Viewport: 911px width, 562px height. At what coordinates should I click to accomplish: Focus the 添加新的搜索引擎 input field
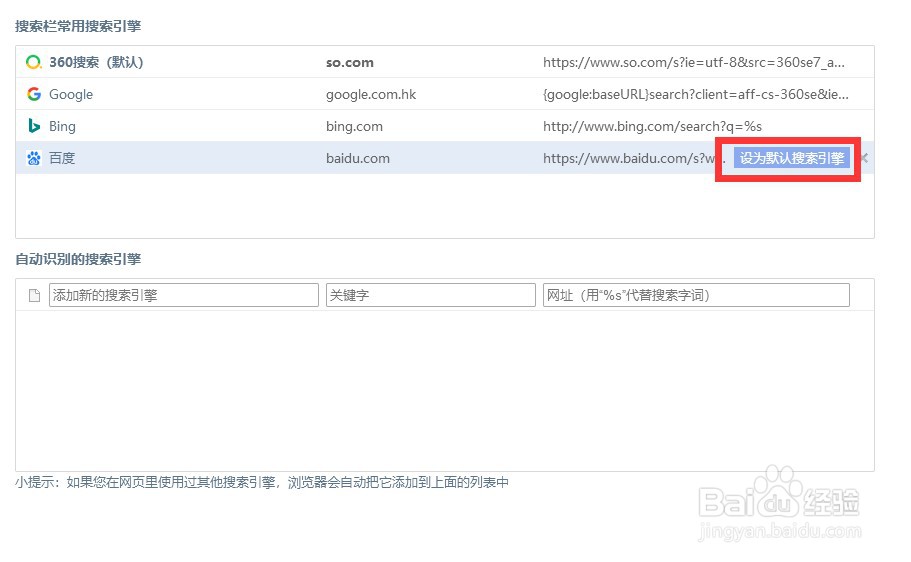pyautogui.click(x=184, y=295)
